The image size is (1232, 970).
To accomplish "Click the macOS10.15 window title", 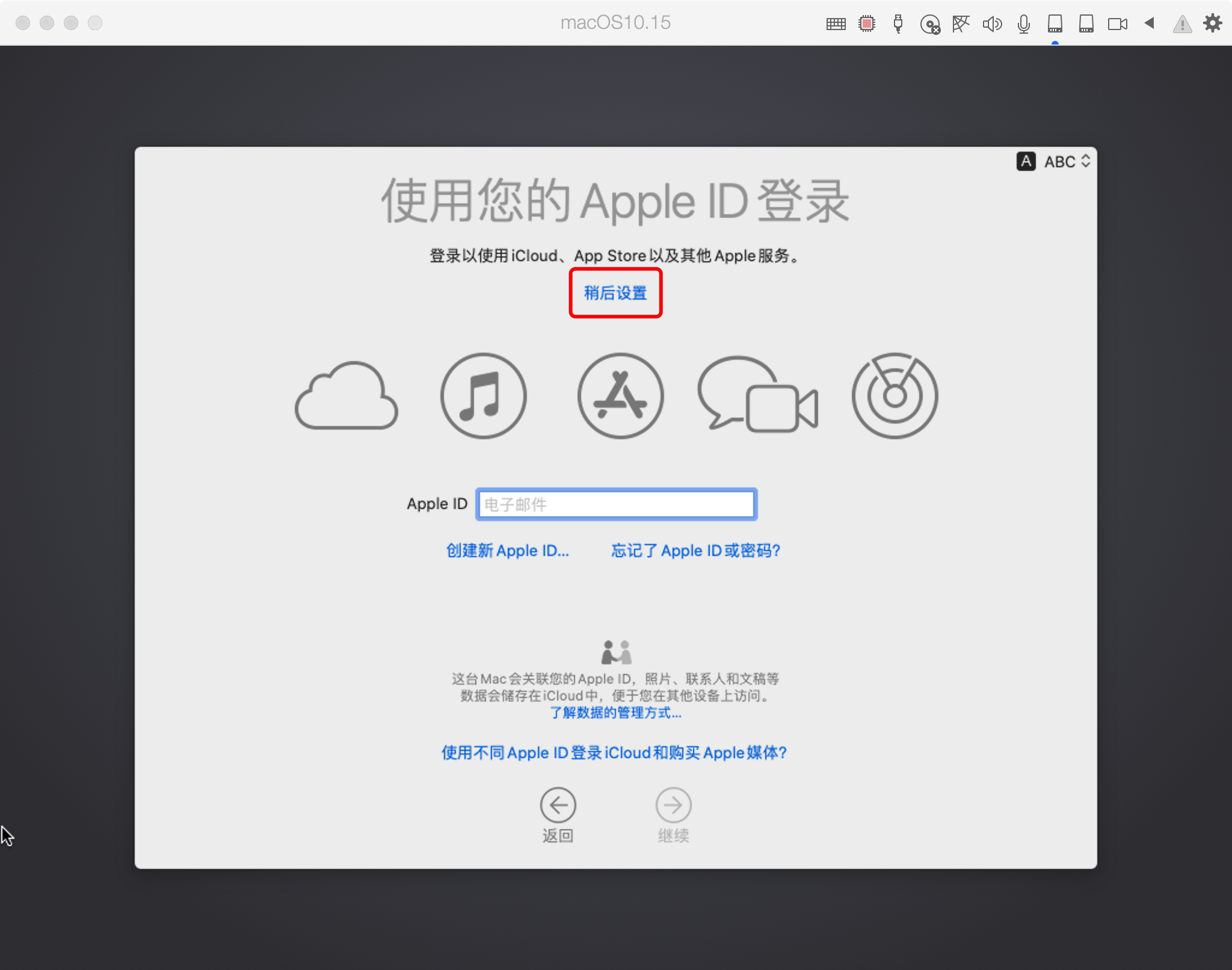I will 615,23.
